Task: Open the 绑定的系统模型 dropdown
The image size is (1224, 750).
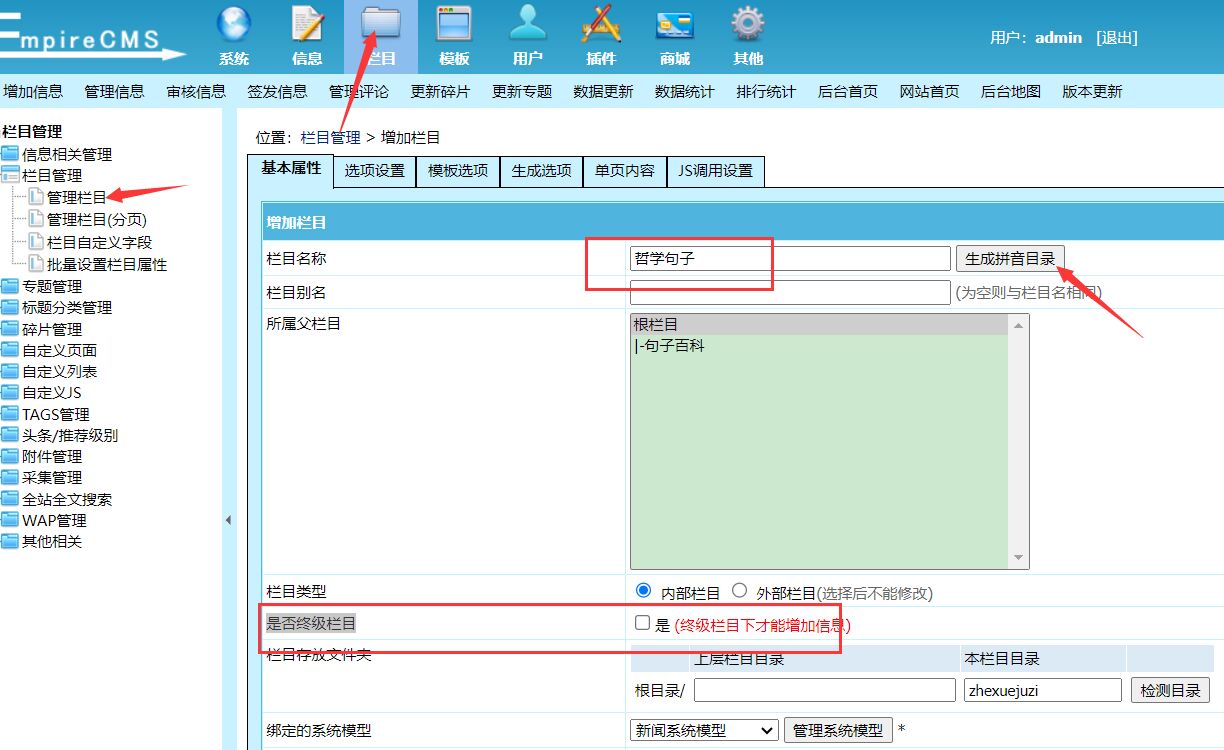Action: pyautogui.click(x=704, y=730)
